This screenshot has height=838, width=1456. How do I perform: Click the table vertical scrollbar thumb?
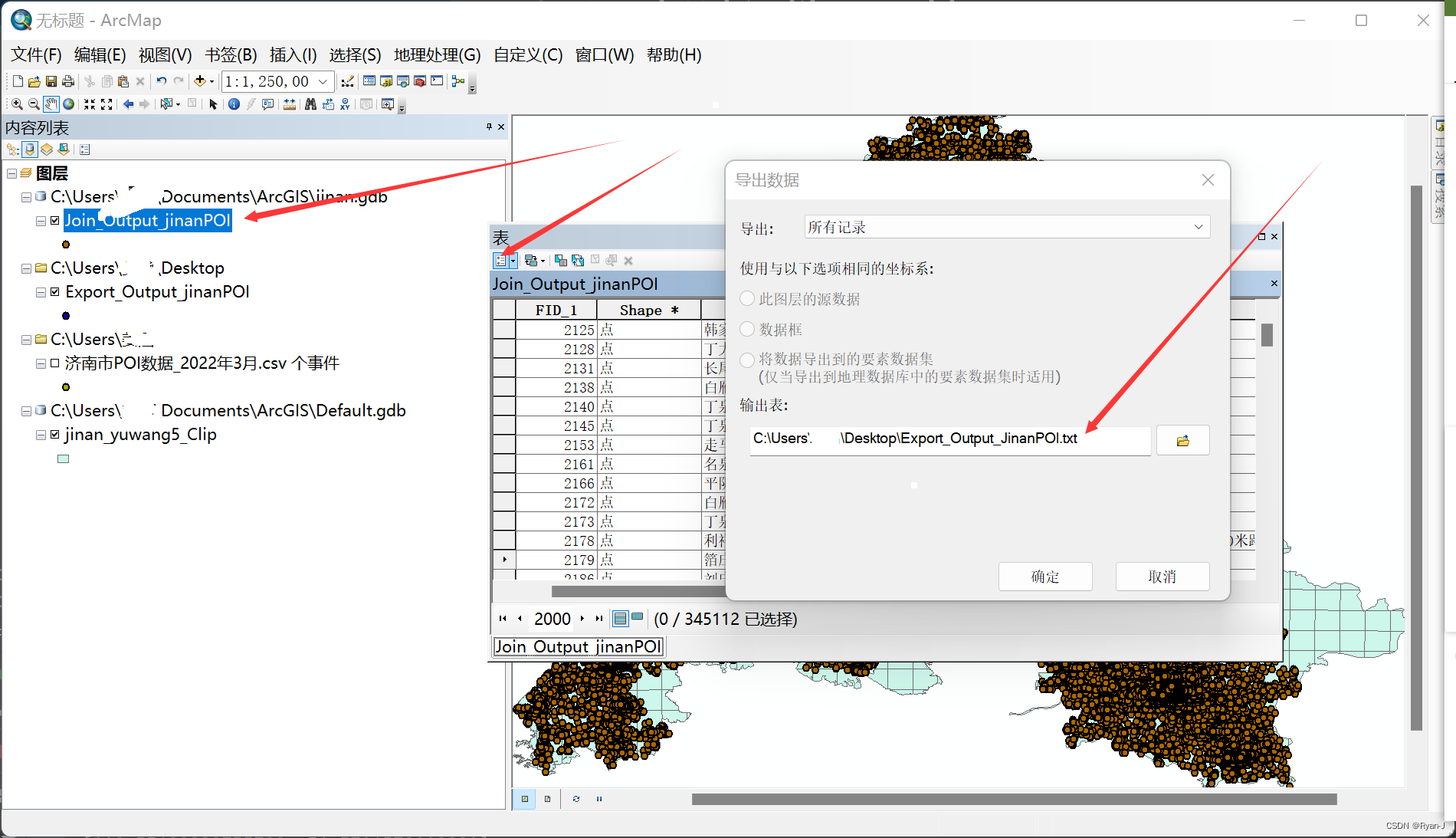1267,335
